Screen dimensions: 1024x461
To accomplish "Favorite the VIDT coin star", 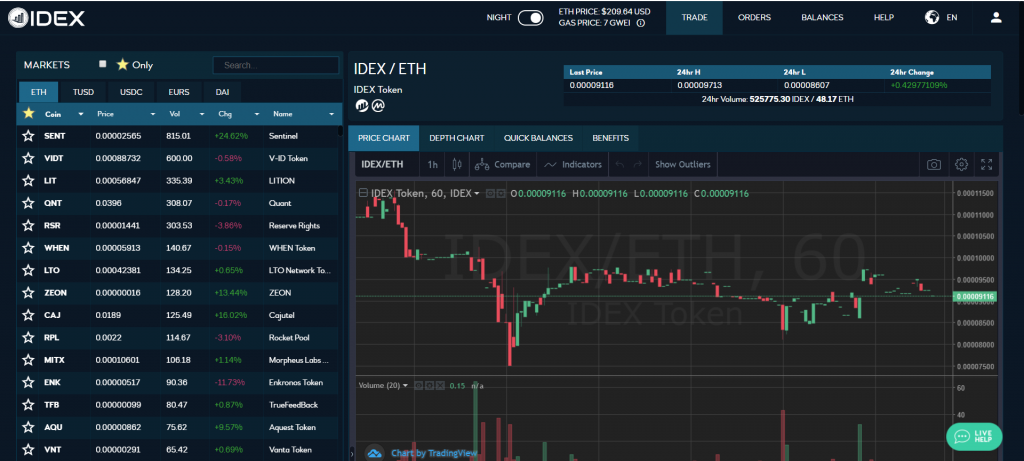I will [28, 158].
